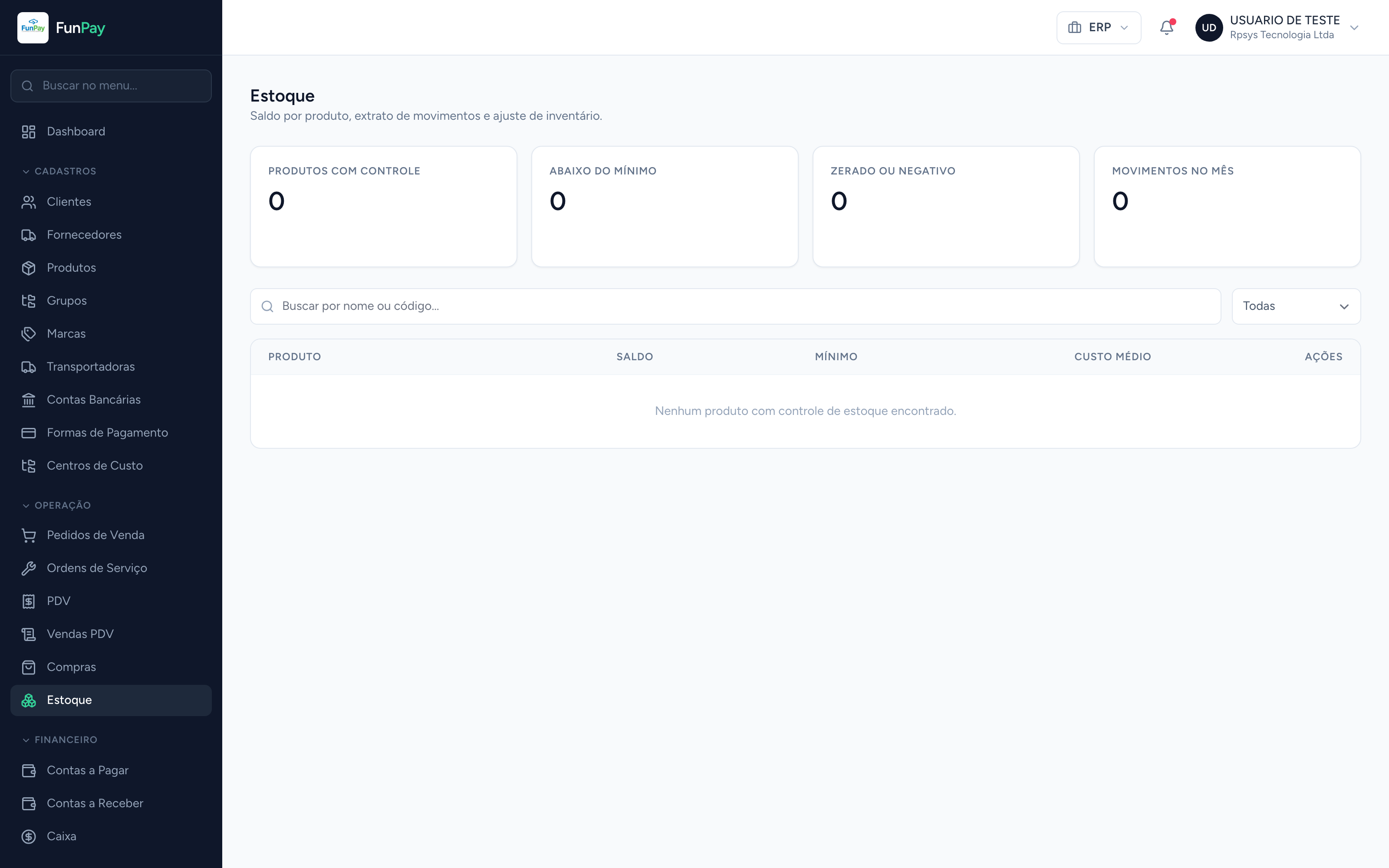
Task: Click the Formas de Pagamento card icon
Action: pos(29,433)
